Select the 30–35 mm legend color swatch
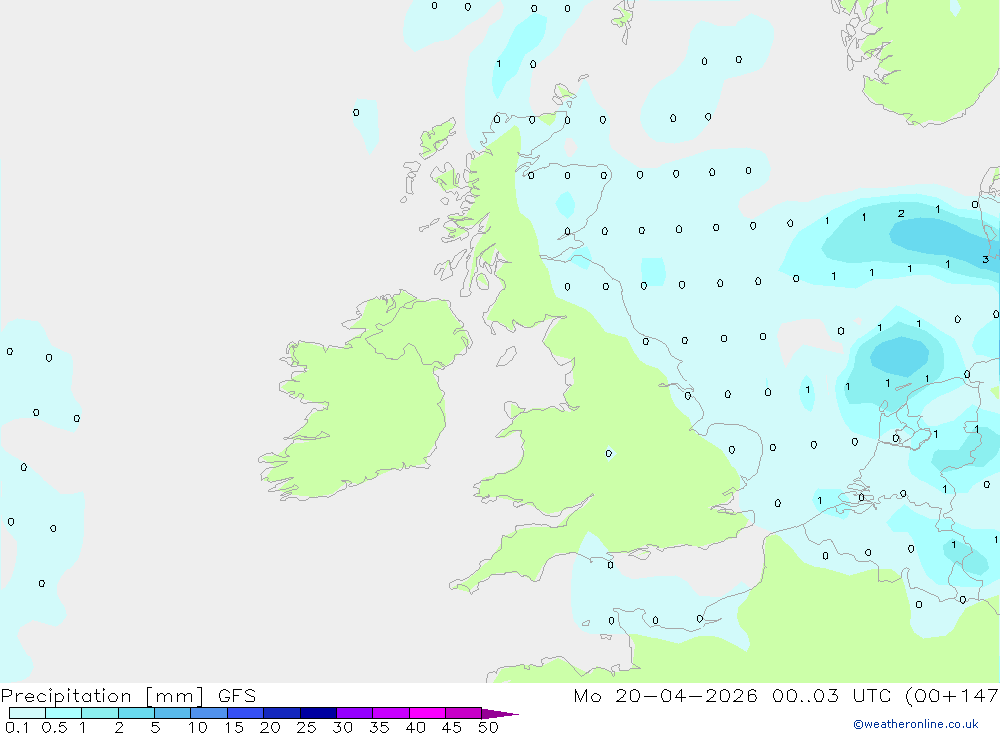 355,713
